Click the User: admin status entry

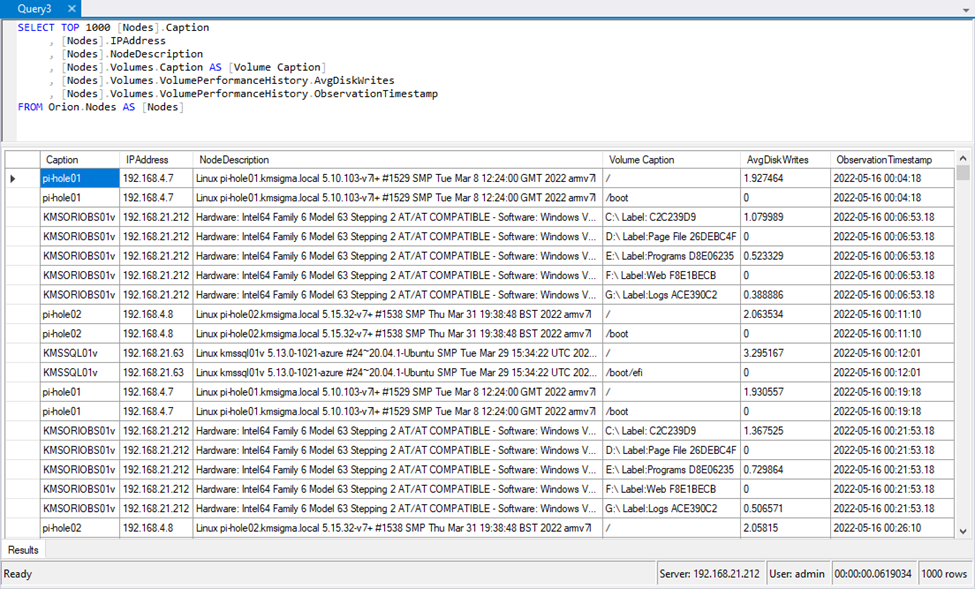[797, 573]
